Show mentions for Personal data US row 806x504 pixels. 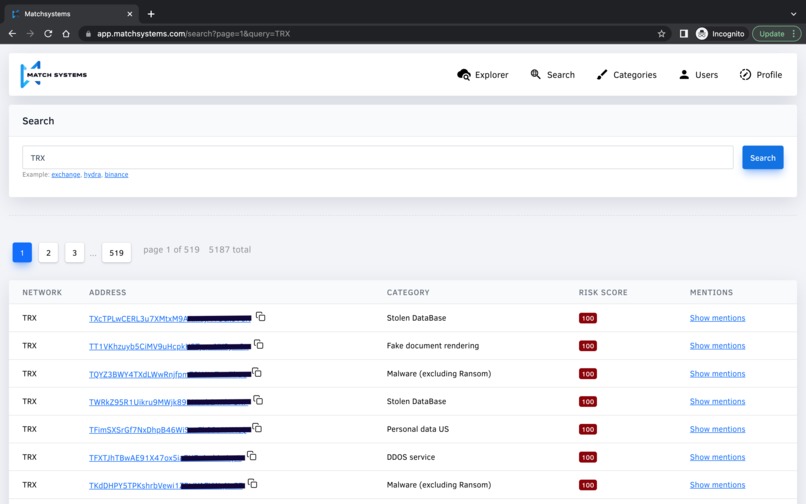pos(717,429)
